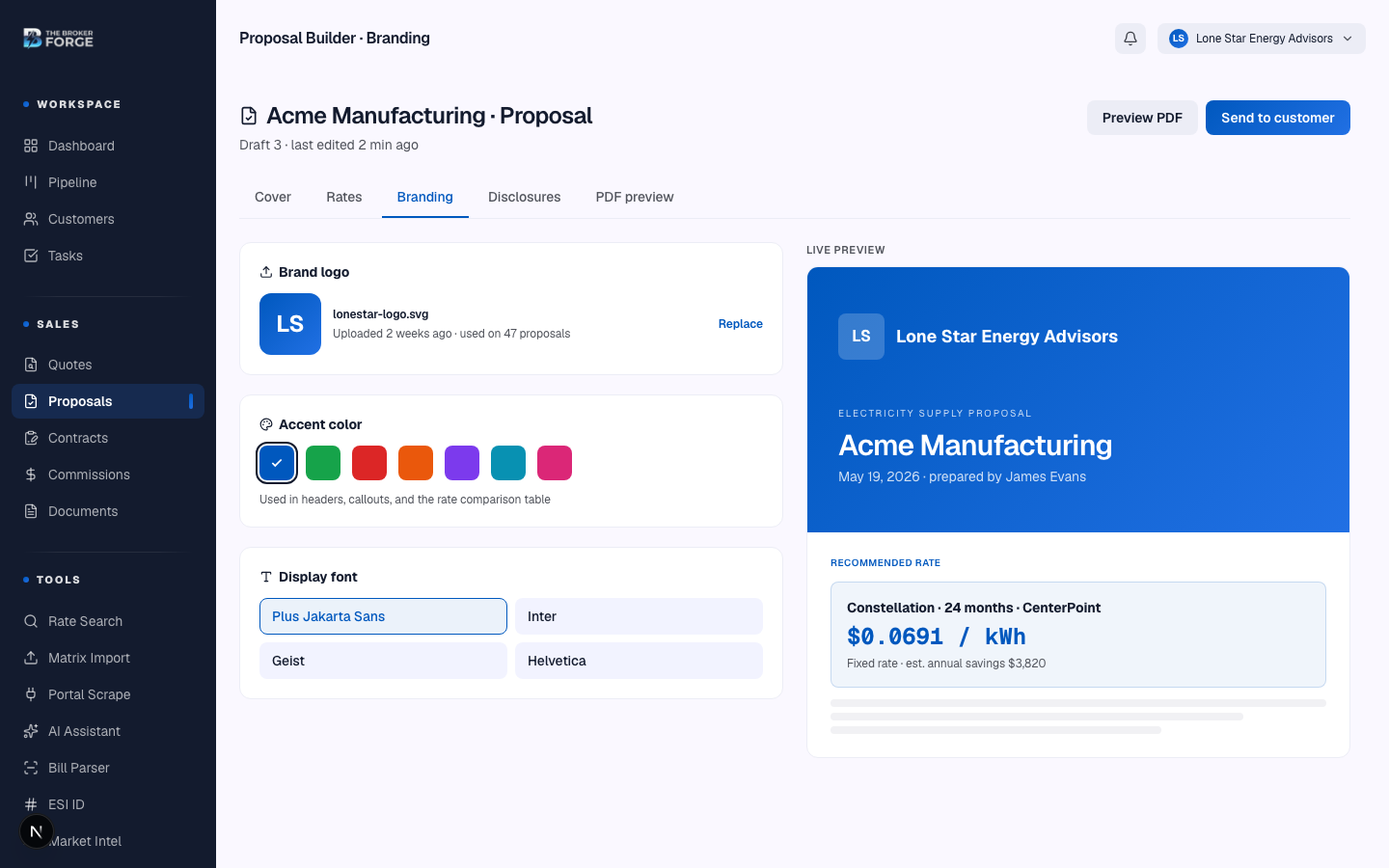Click the Broker Forge logo

(x=58, y=39)
